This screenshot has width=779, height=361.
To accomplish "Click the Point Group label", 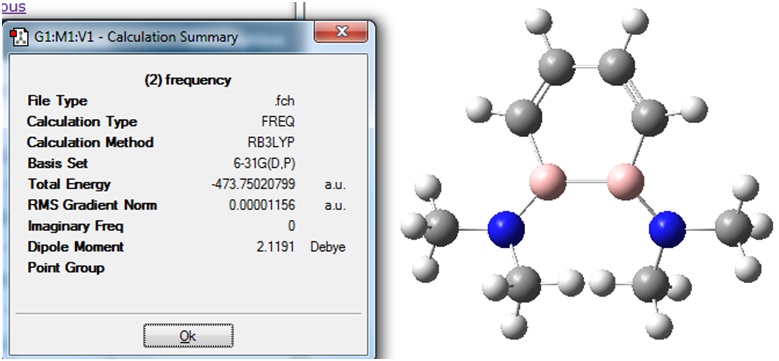I will click(66, 268).
